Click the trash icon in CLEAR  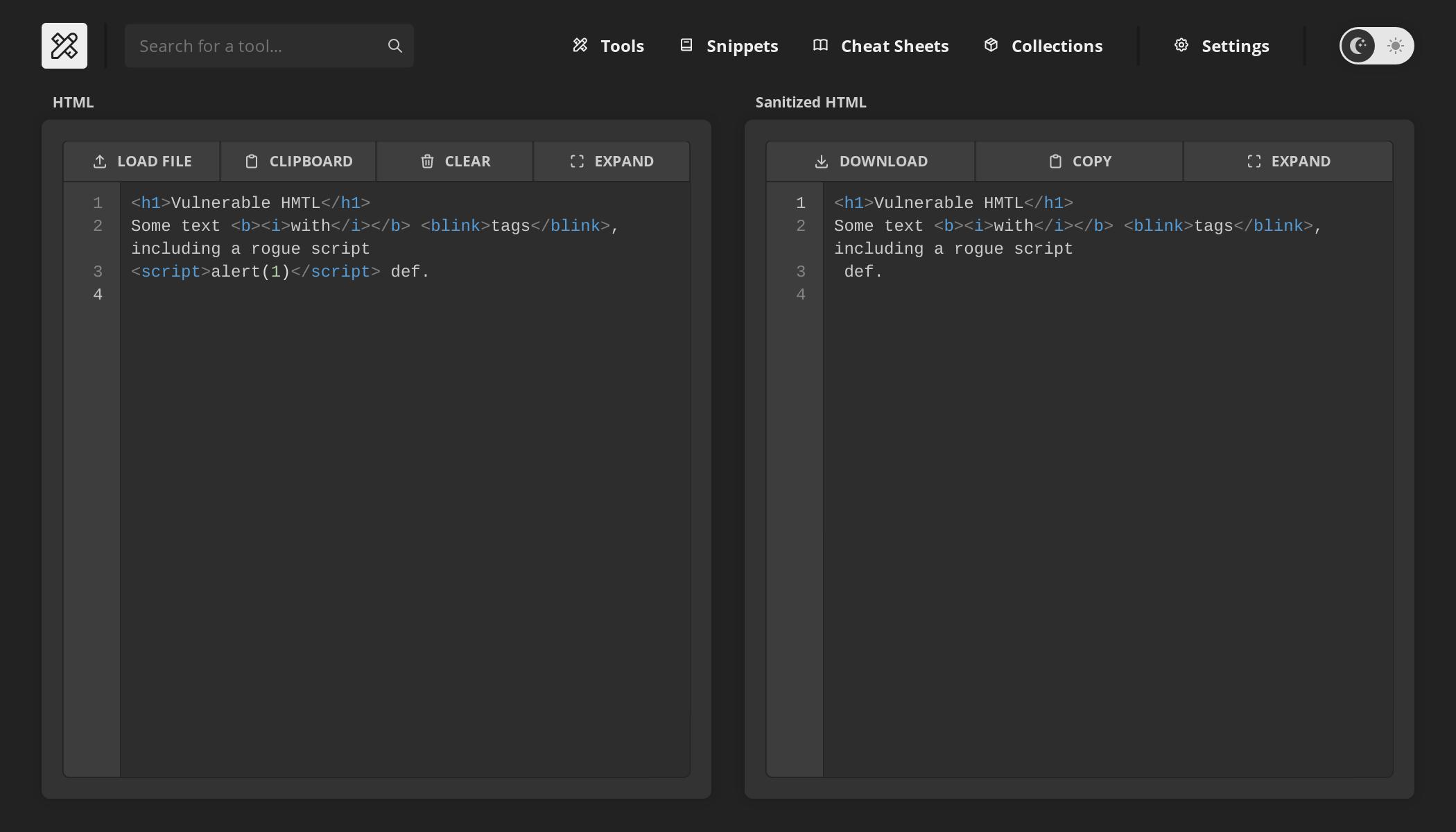coord(427,162)
